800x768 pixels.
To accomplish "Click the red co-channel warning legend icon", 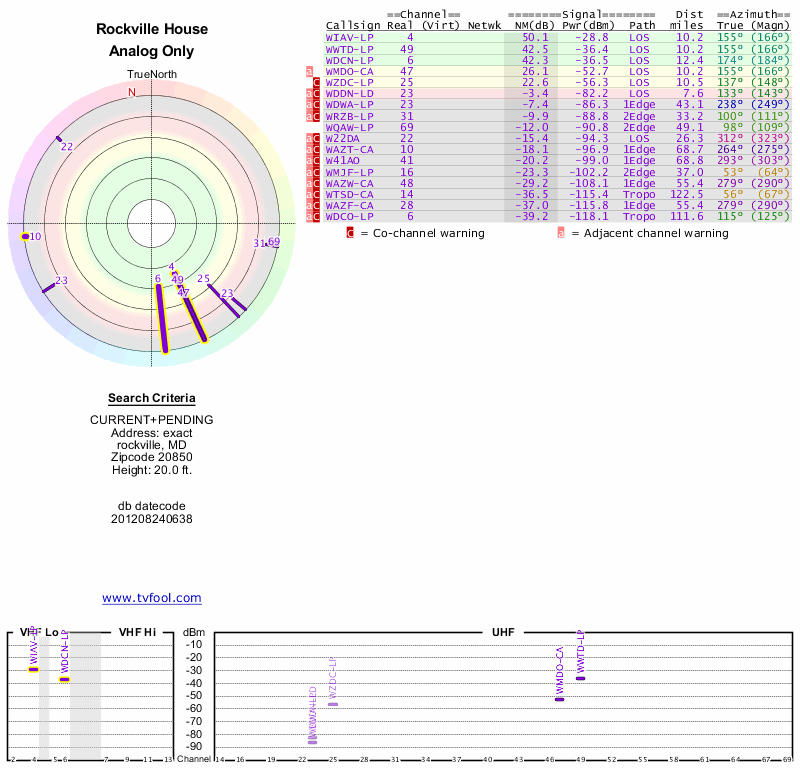I will [x=350, y=233].
